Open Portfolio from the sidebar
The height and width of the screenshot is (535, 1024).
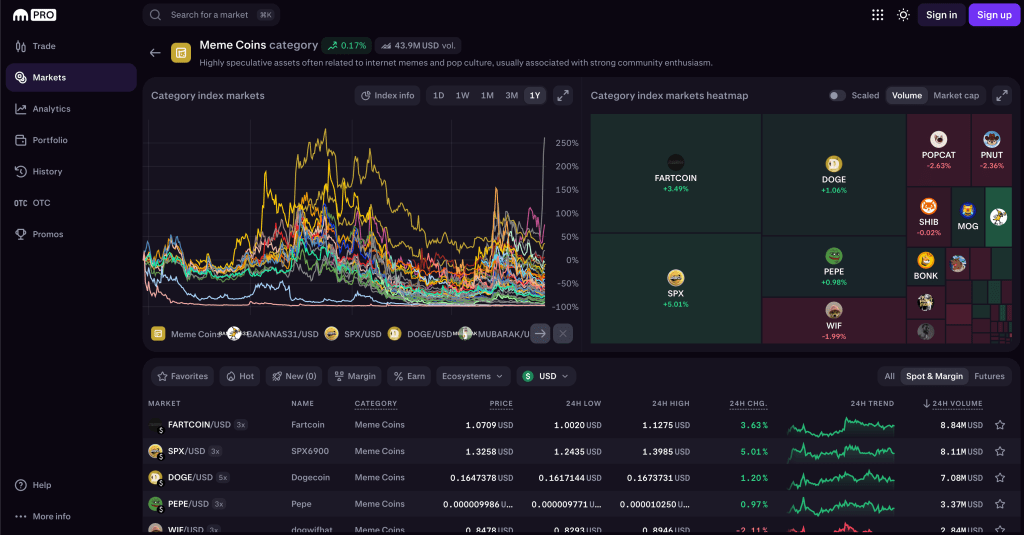click(50, 140)
